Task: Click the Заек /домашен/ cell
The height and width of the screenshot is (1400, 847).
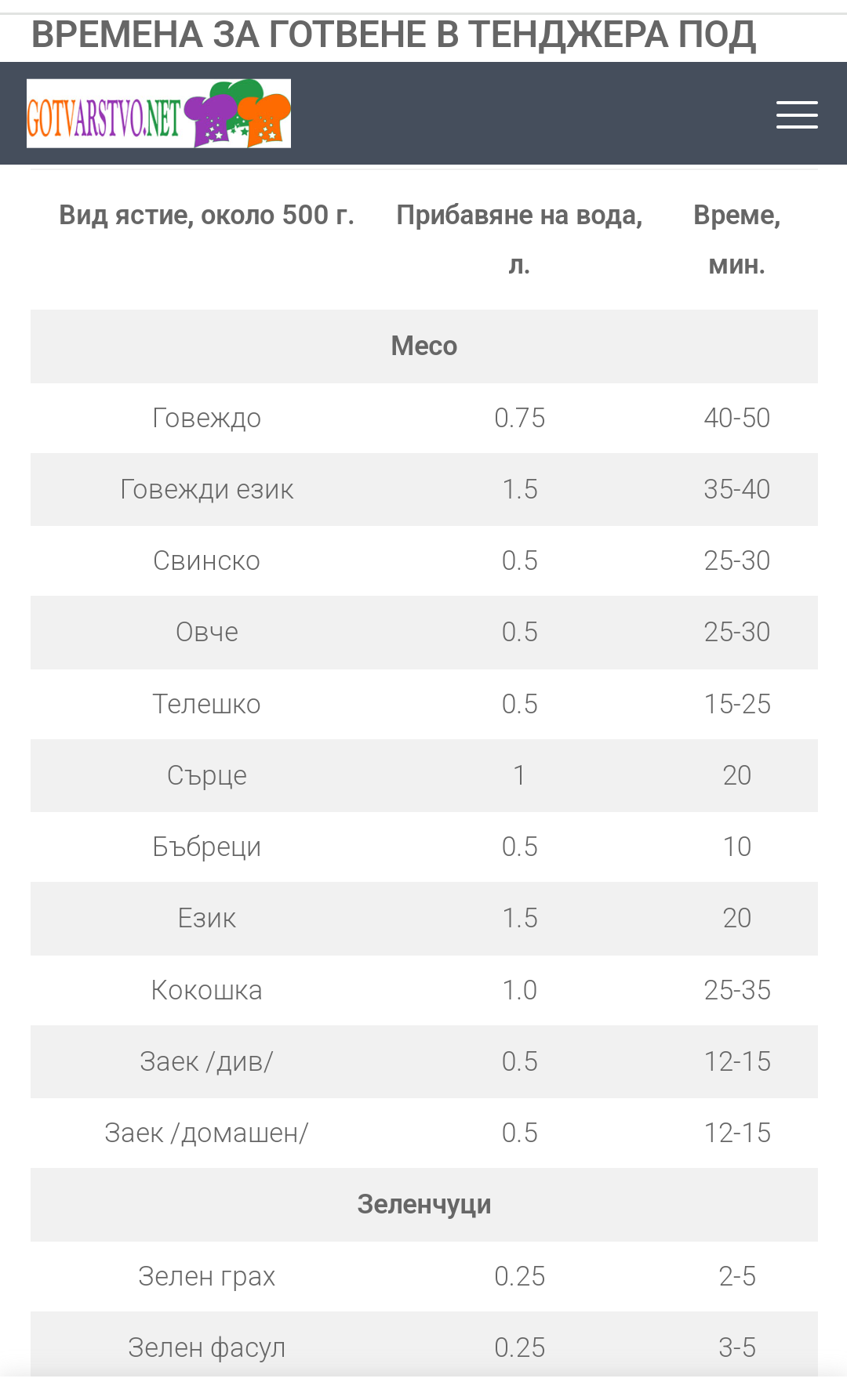Action: click(206, 1133)
